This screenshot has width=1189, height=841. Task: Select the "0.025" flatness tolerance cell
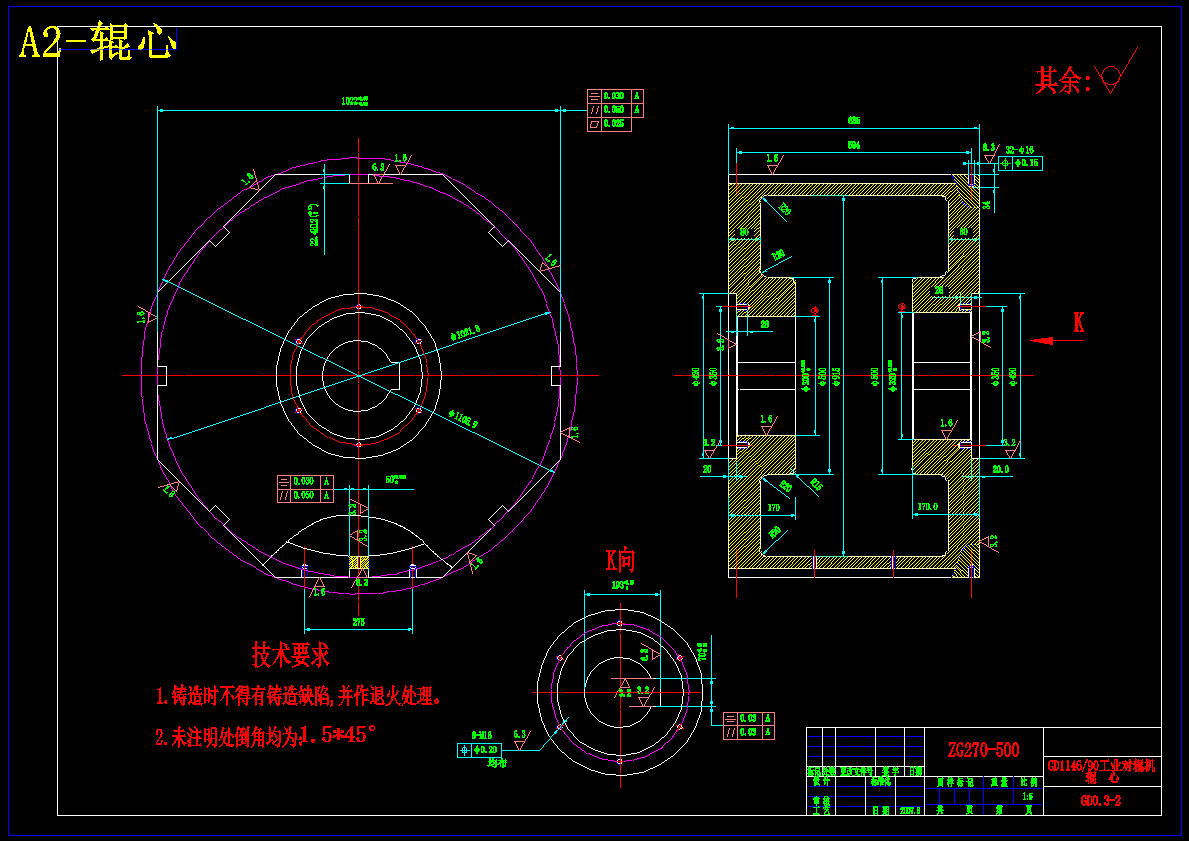click(616, 124)
